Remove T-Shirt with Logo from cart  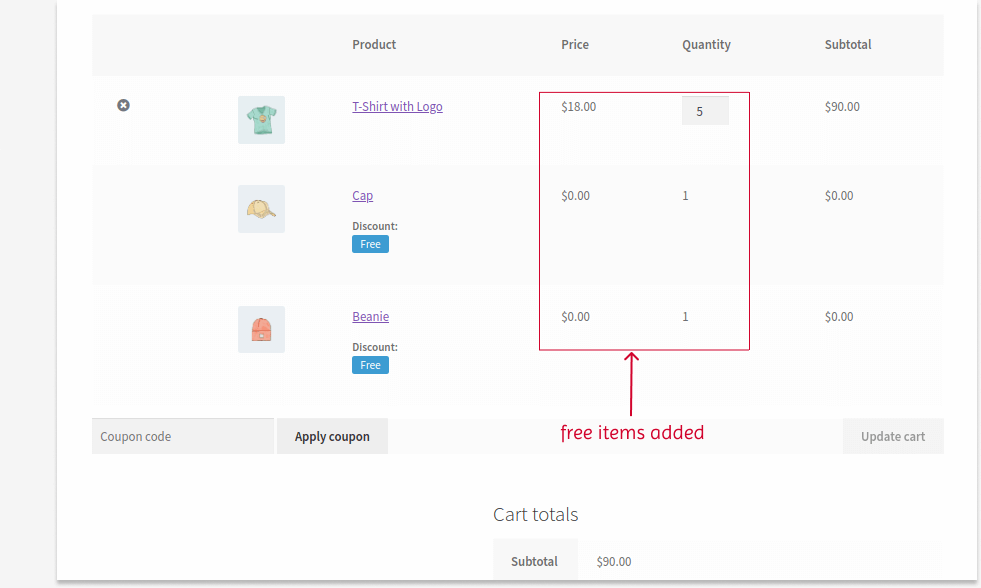point(123,105)
